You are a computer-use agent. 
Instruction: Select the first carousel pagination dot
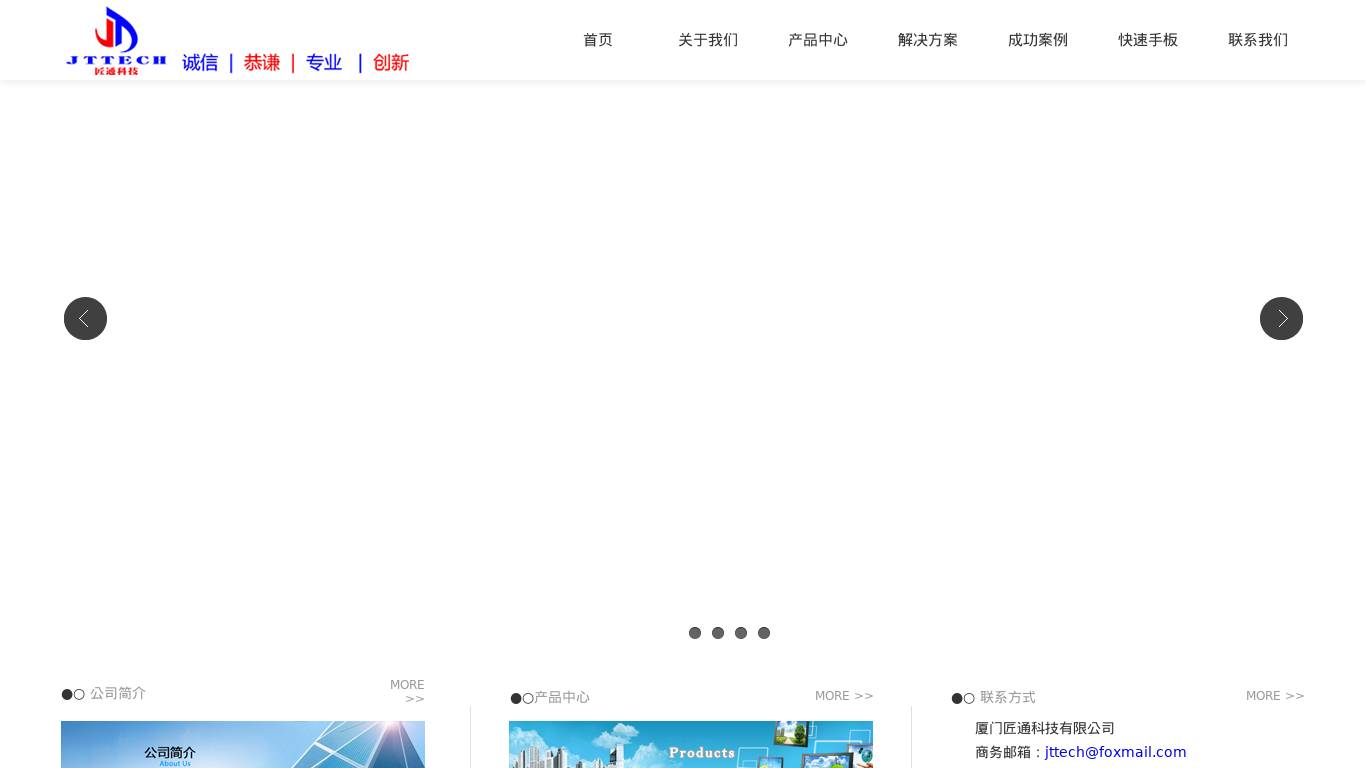[695, 633]
